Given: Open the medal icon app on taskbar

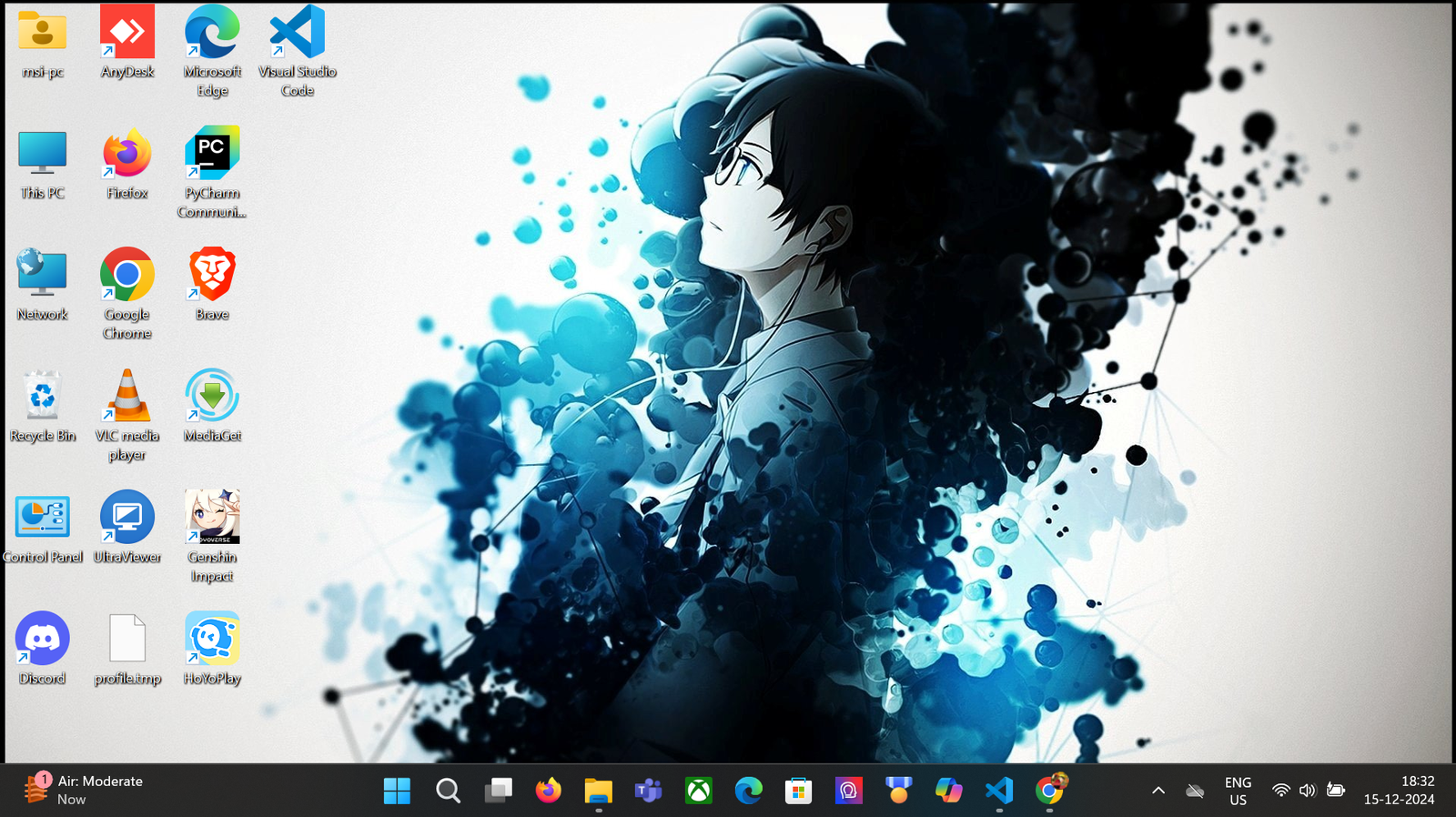Looking at the screenshot, I should pos(898,791).
